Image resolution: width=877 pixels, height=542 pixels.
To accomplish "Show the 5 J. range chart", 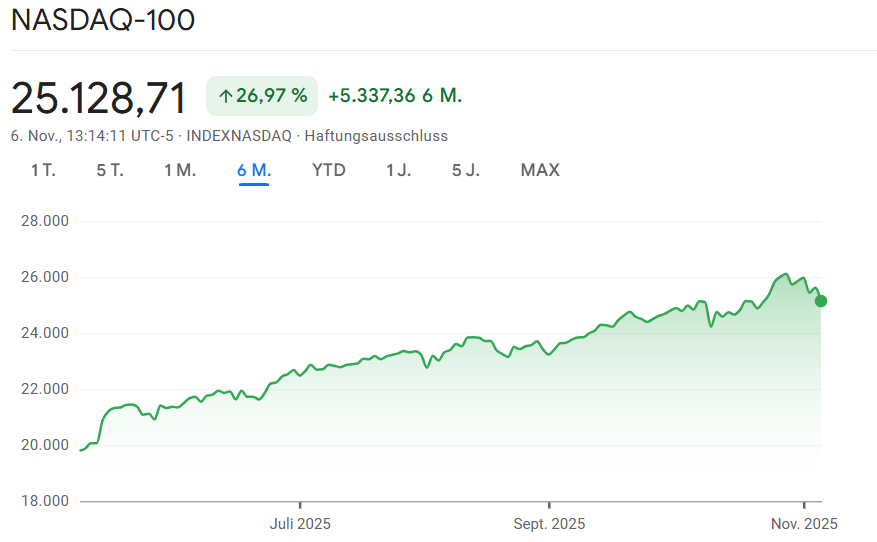I will pyautogui.click(x=466, y=170).
